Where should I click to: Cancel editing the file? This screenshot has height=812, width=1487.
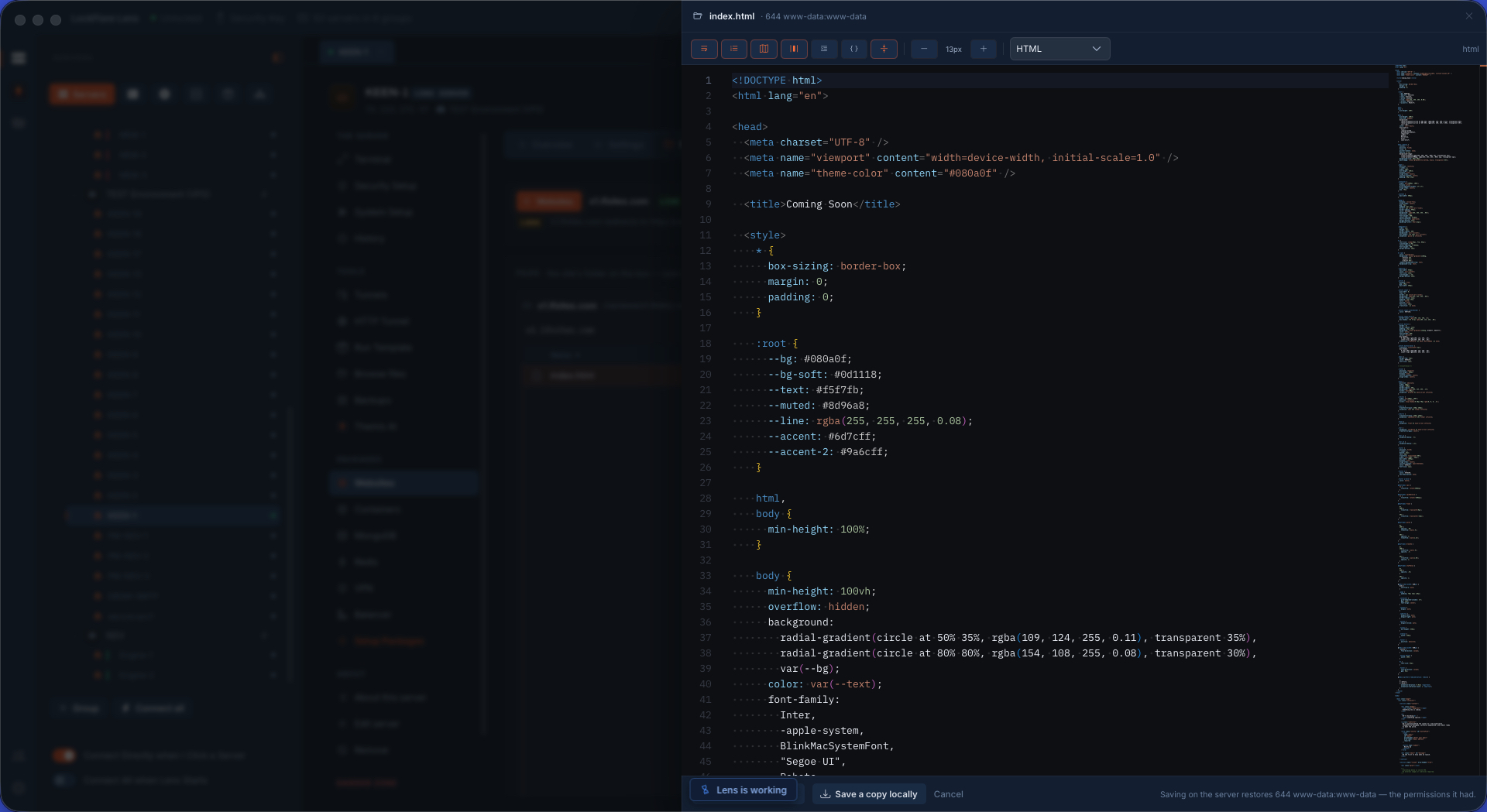[x=948, y=794]
